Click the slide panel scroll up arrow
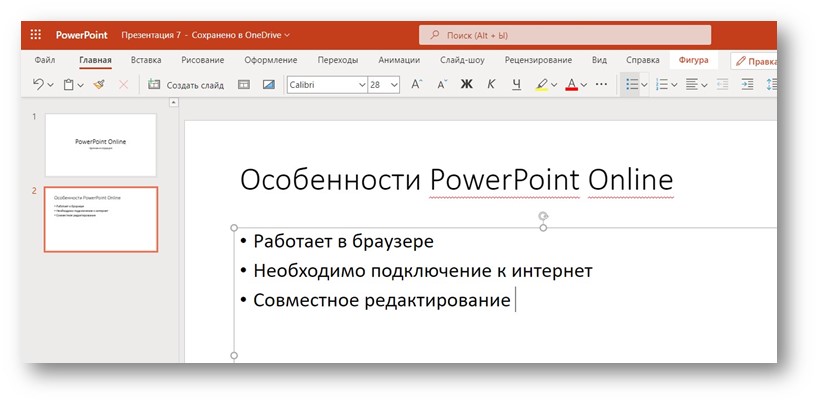The image size is (819, 405). click(173, 103)
